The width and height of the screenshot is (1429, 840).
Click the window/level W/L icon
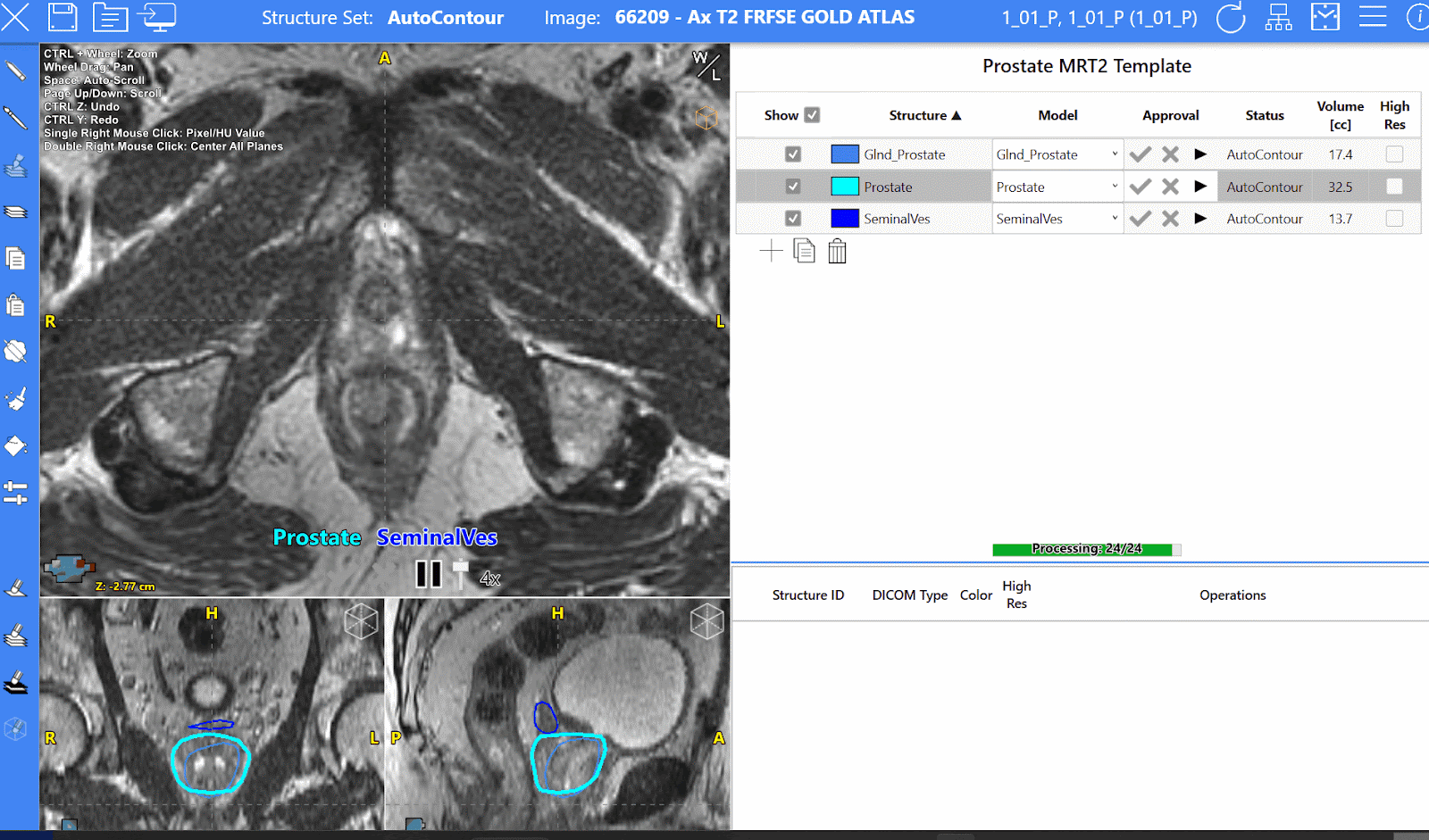(x=706, y=64)
